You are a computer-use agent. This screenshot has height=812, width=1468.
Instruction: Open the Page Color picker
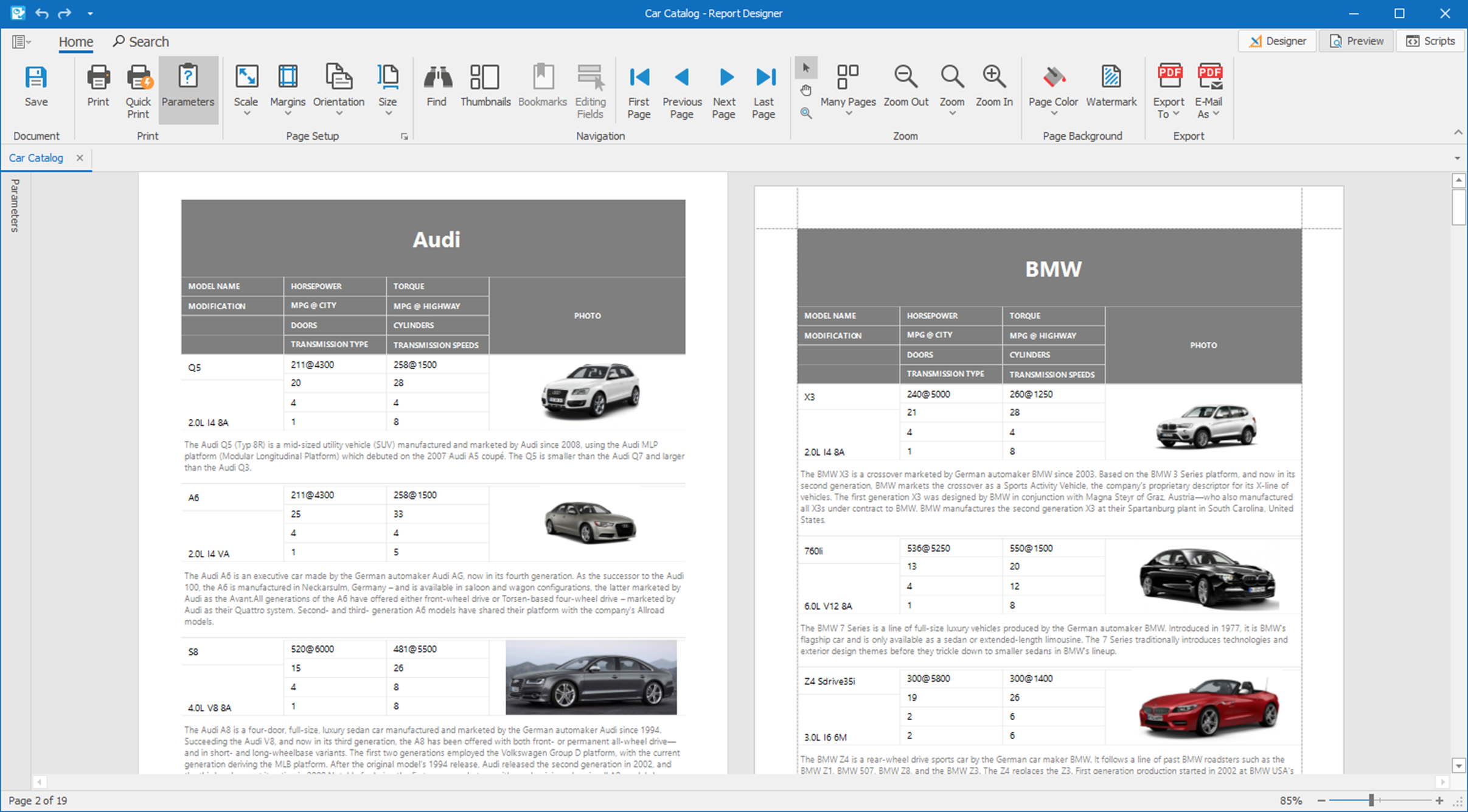(x=1053, y=90)
